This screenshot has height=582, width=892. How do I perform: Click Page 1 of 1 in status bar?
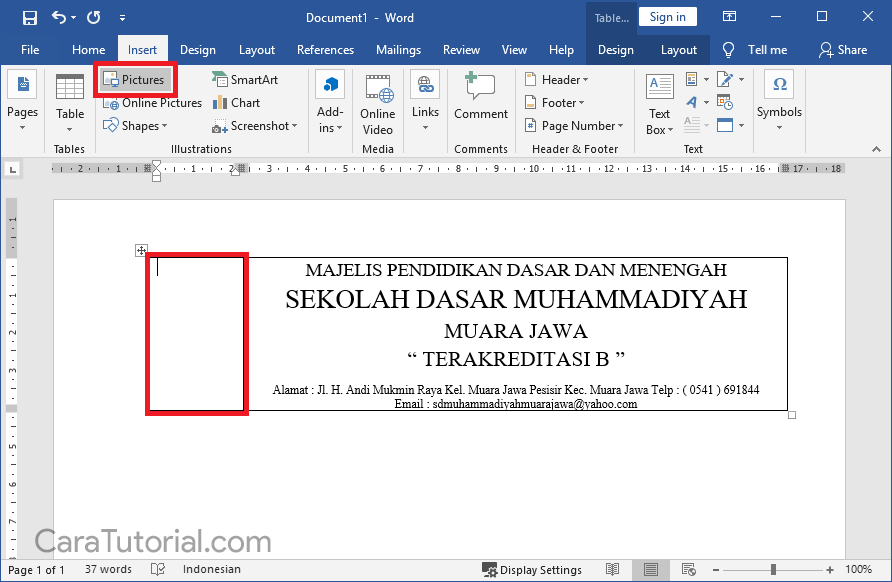(x=36, y=569)
